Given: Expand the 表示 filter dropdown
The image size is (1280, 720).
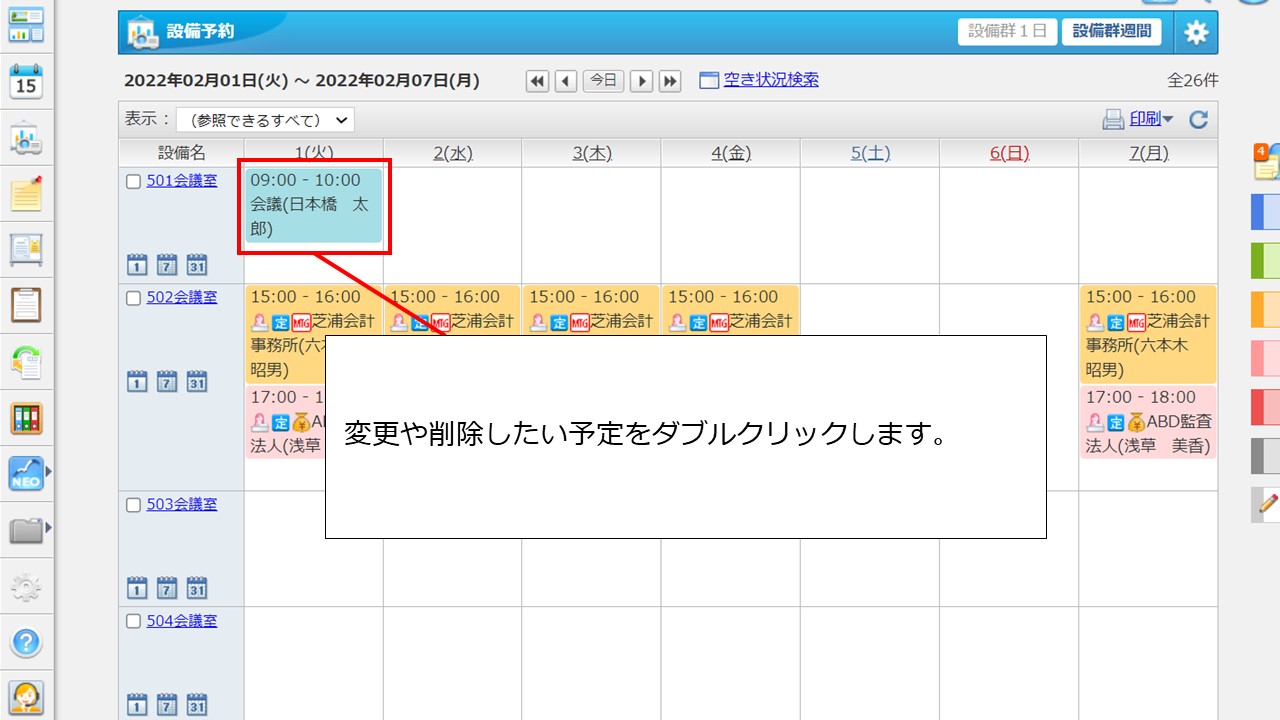Looking at the screenshot, I should 265,120.
